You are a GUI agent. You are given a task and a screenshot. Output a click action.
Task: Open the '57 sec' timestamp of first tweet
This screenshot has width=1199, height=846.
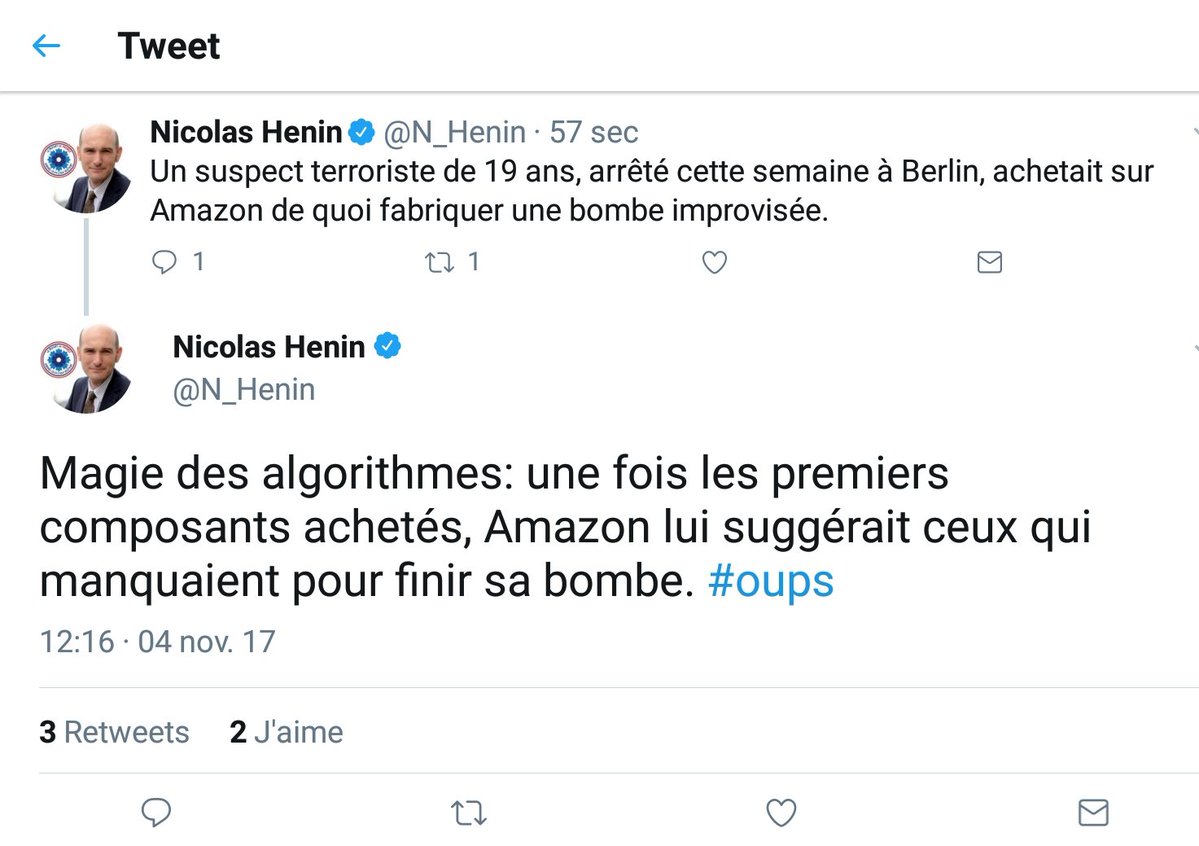tap(593, 132)
